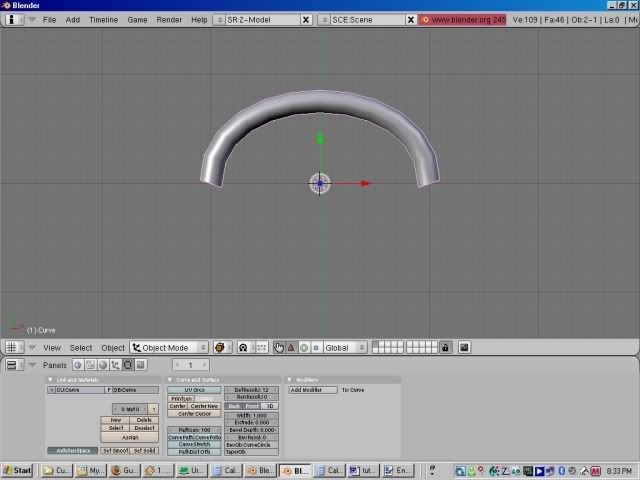Click the material New button
640x480 pixels.
[115, 420]
